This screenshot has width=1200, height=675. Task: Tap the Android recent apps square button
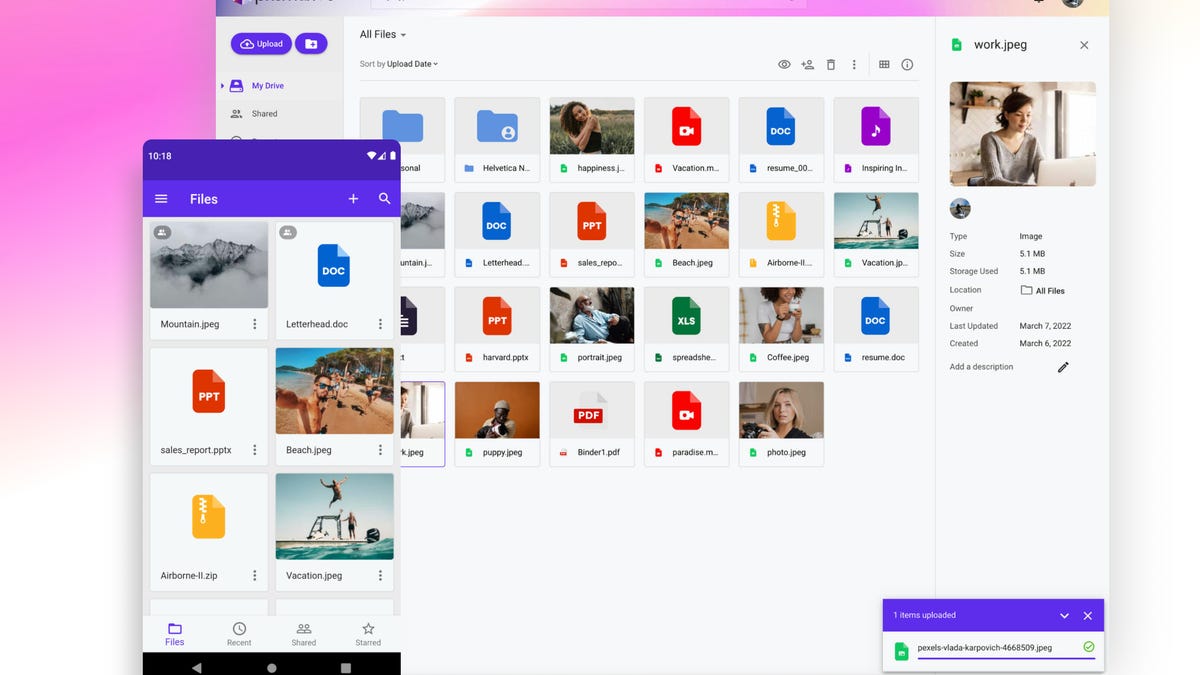tap(346, 667)
